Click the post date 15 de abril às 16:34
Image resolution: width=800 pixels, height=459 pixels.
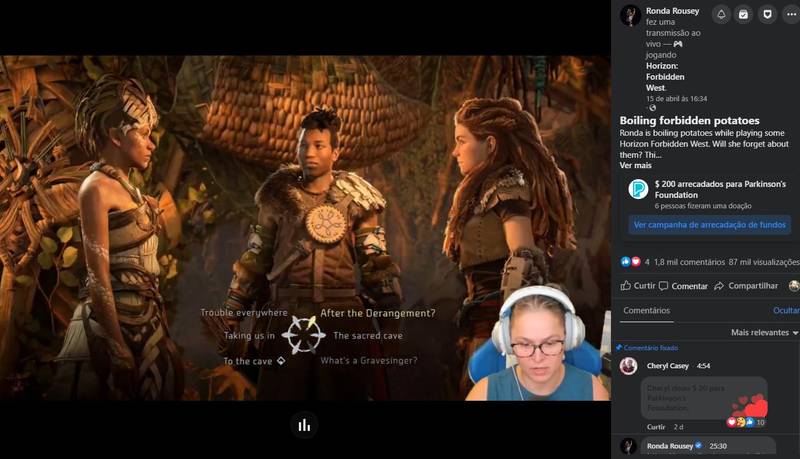click(x=677, y=98)
